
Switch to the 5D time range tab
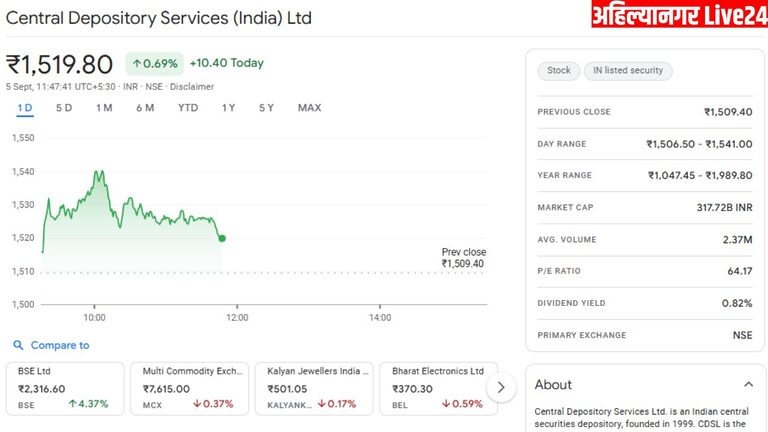[64, 108]
